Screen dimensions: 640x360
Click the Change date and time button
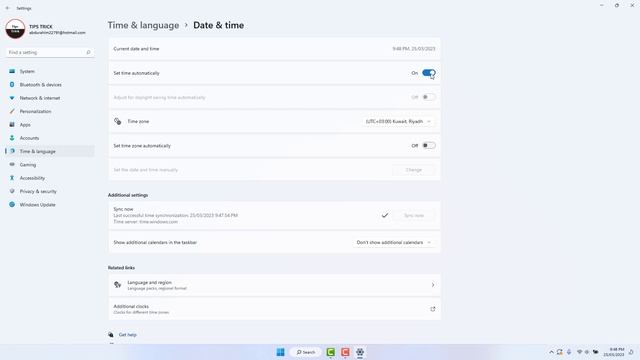[x=413, y=170]
